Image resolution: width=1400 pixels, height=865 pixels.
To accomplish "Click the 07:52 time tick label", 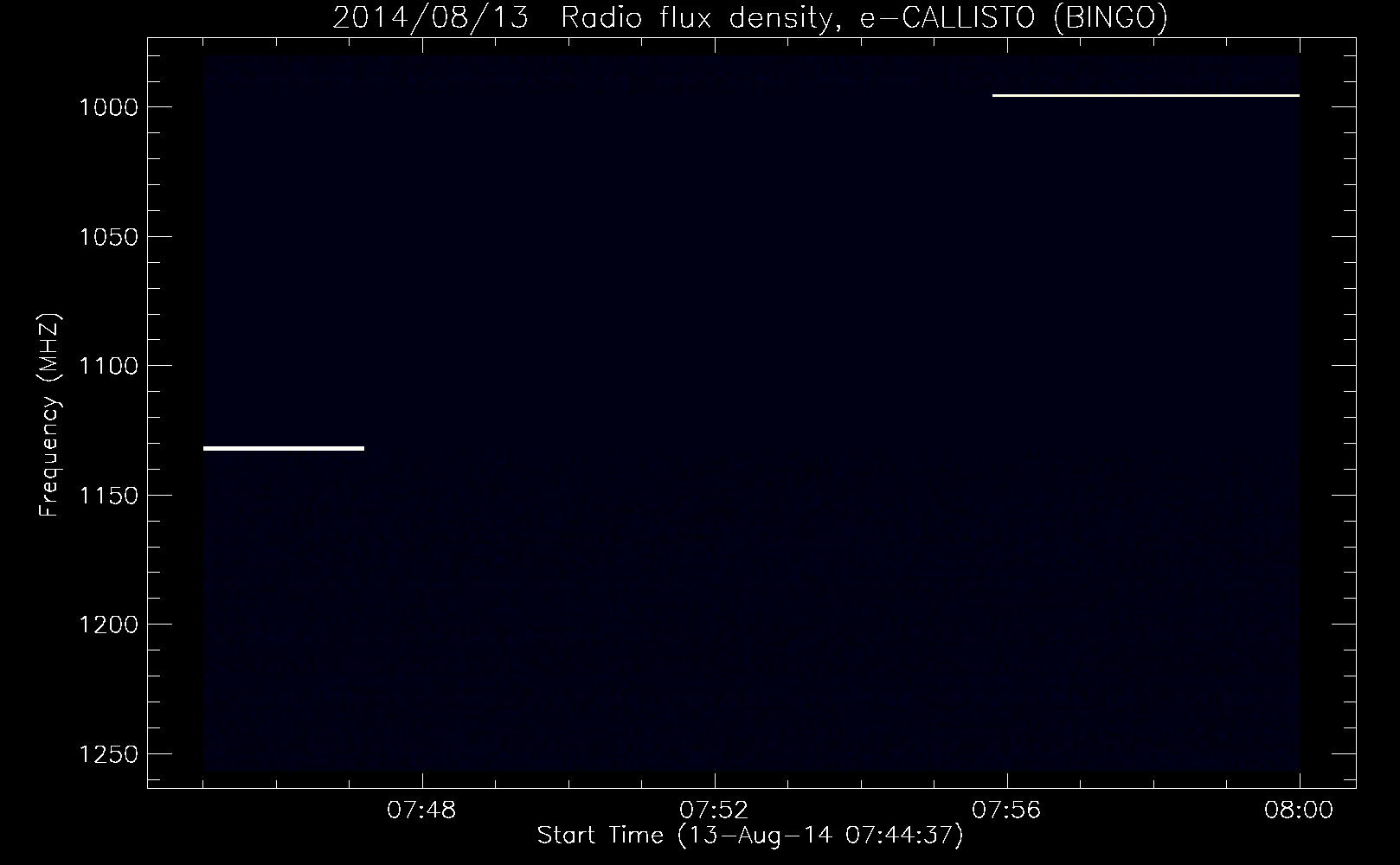I will click(x=715, y=811).
